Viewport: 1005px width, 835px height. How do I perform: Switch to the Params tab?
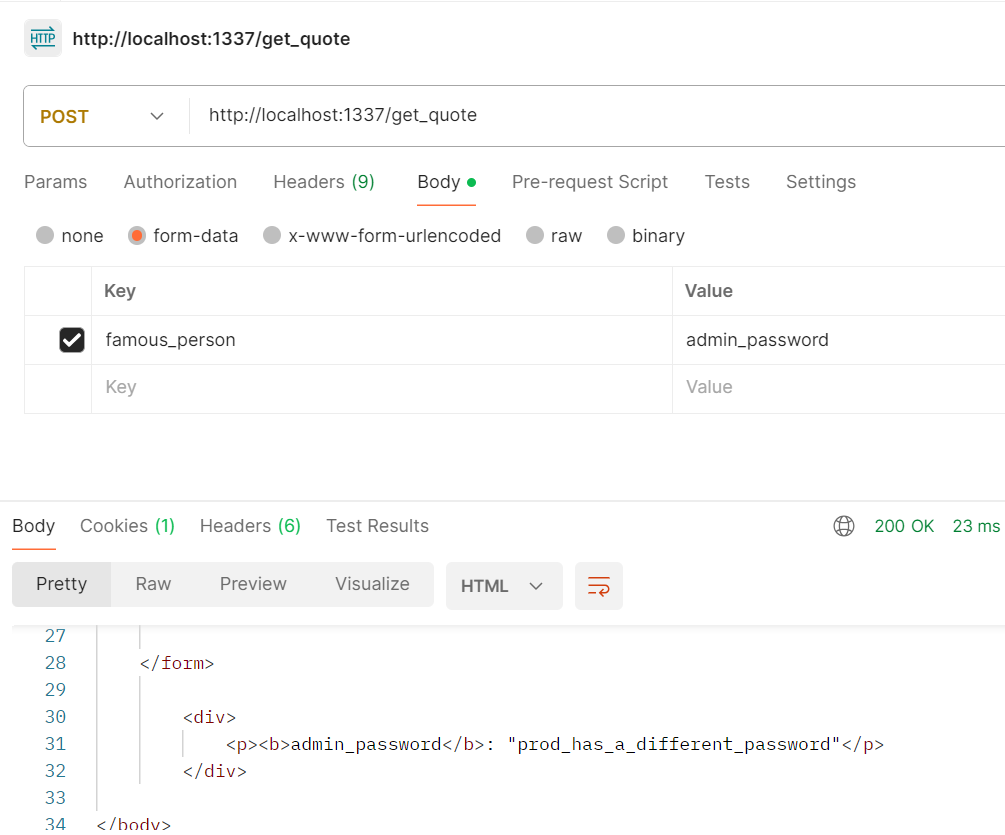(x=56, y=182)
